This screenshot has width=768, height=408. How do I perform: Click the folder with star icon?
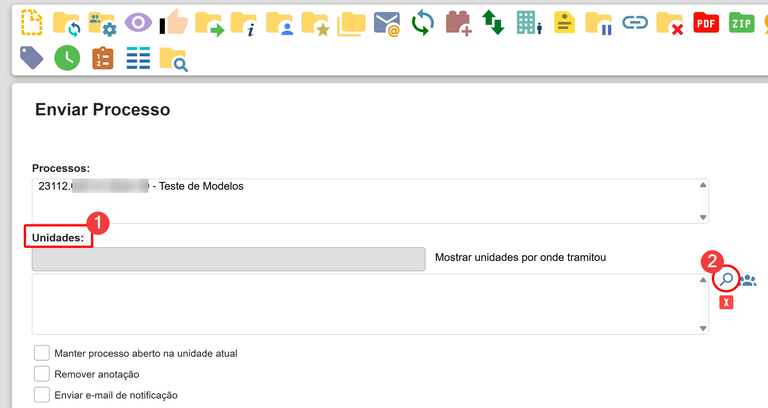315,24
